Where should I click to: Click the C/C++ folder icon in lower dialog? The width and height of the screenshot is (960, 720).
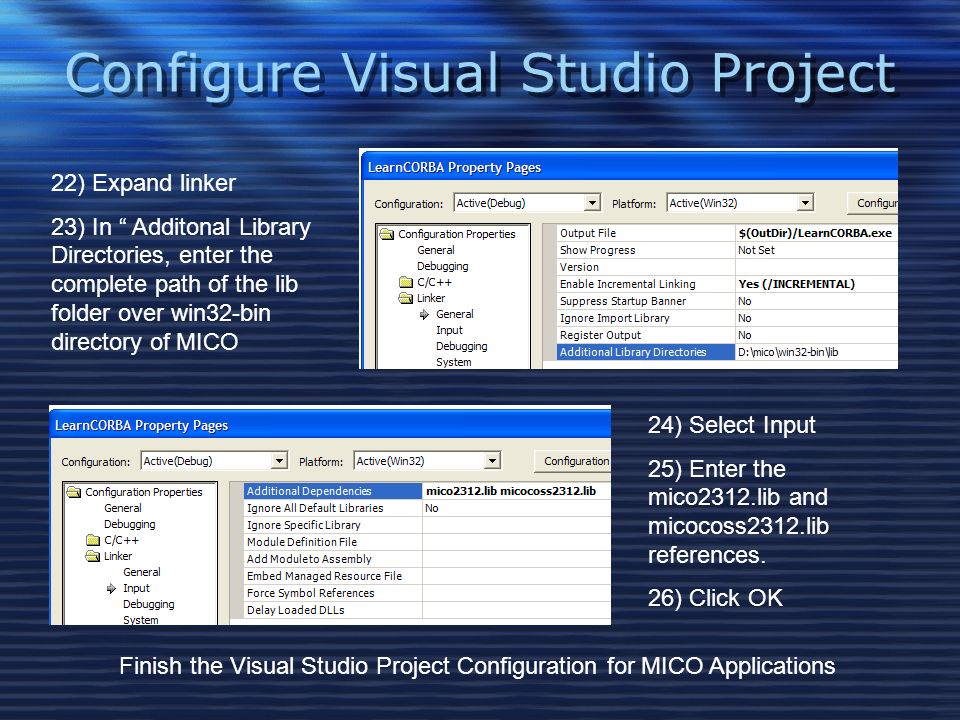(93, 540)
